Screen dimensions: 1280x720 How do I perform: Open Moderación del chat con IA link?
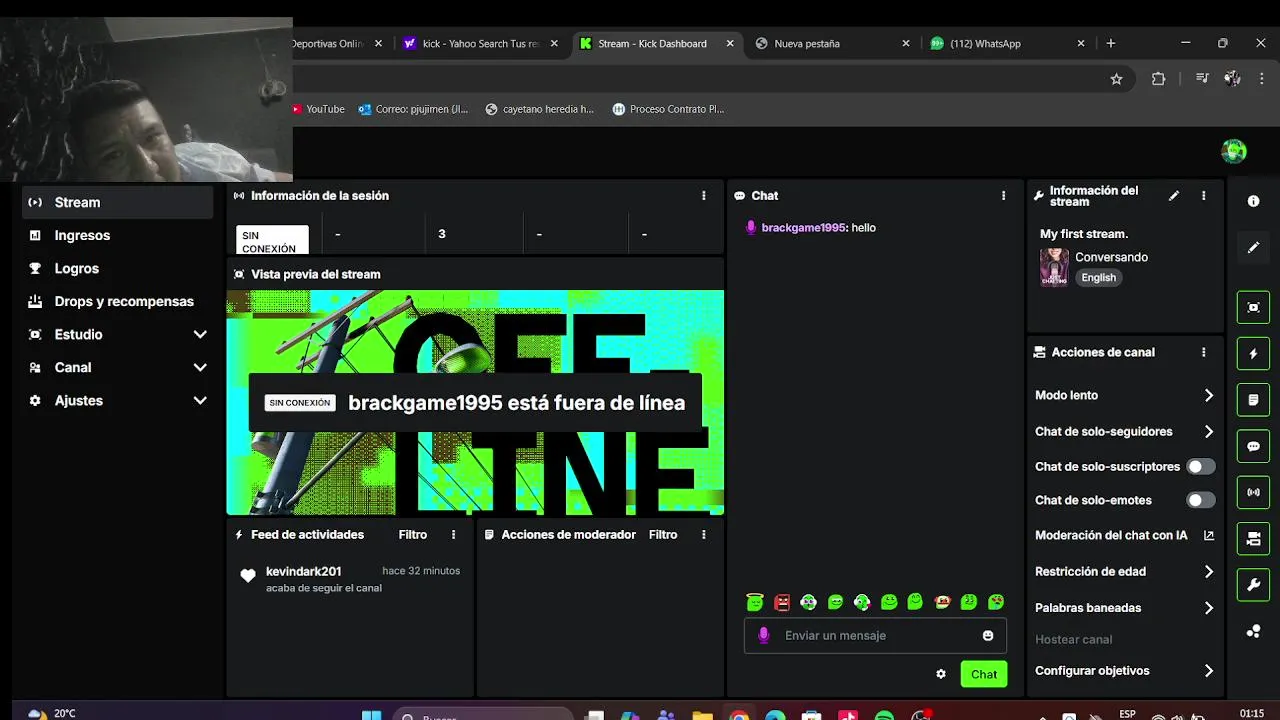1124,535
